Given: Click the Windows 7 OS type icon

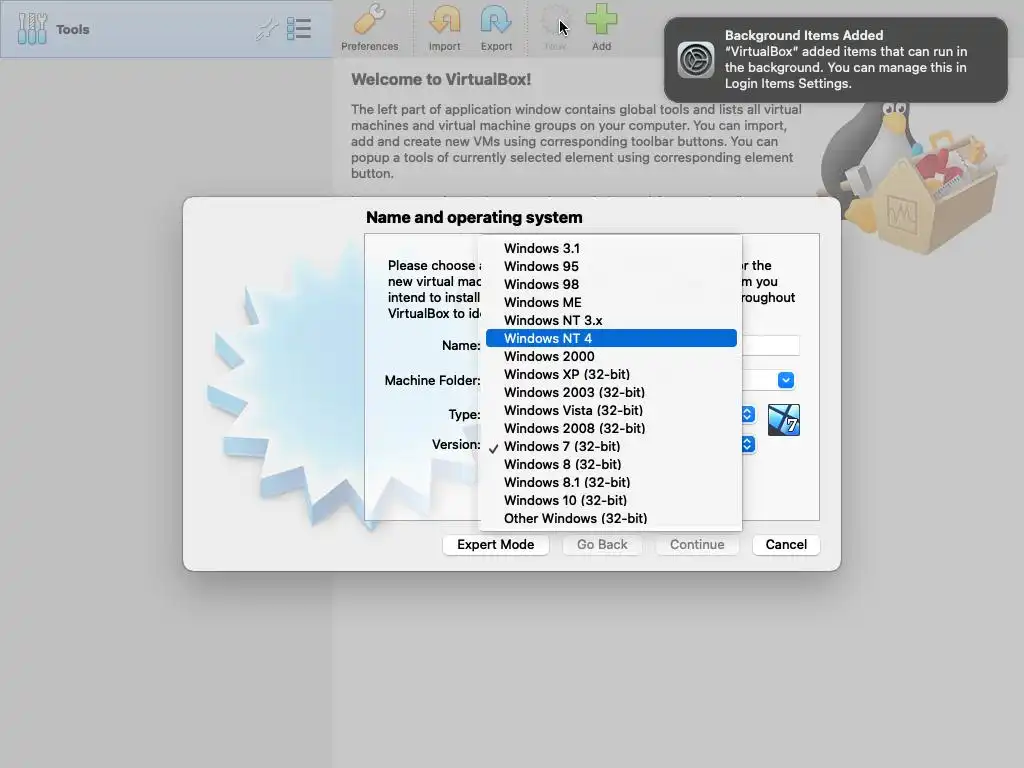Looking at the screenshot, I should [784, 420].
